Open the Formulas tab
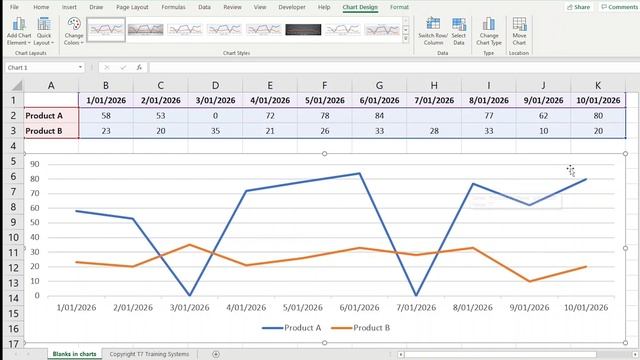The height and width of the screenshot is (360, 640). [x=173, y=7]
